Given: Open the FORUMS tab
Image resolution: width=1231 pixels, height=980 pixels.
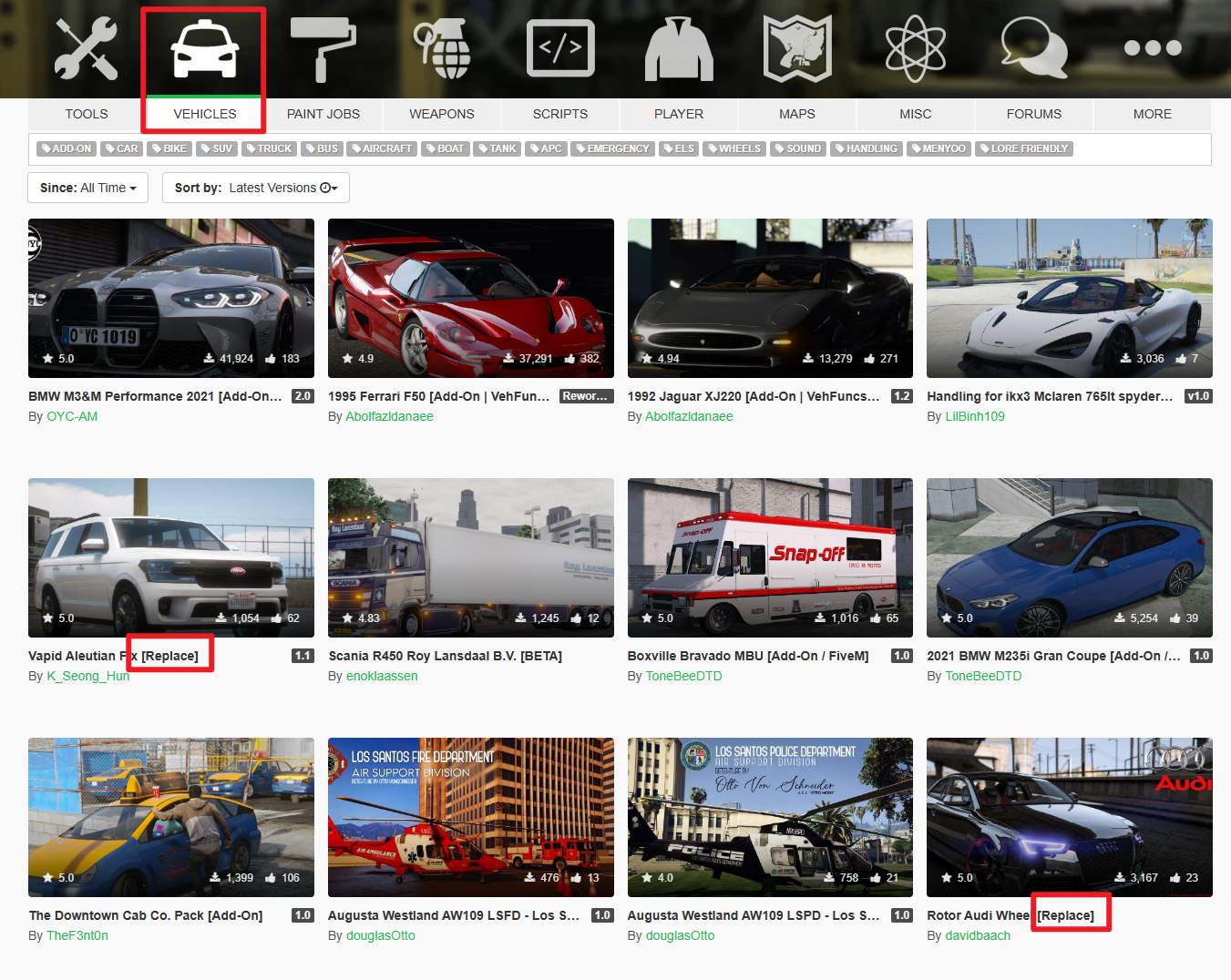Looking at the screenshot, I should pos(1034,114).
